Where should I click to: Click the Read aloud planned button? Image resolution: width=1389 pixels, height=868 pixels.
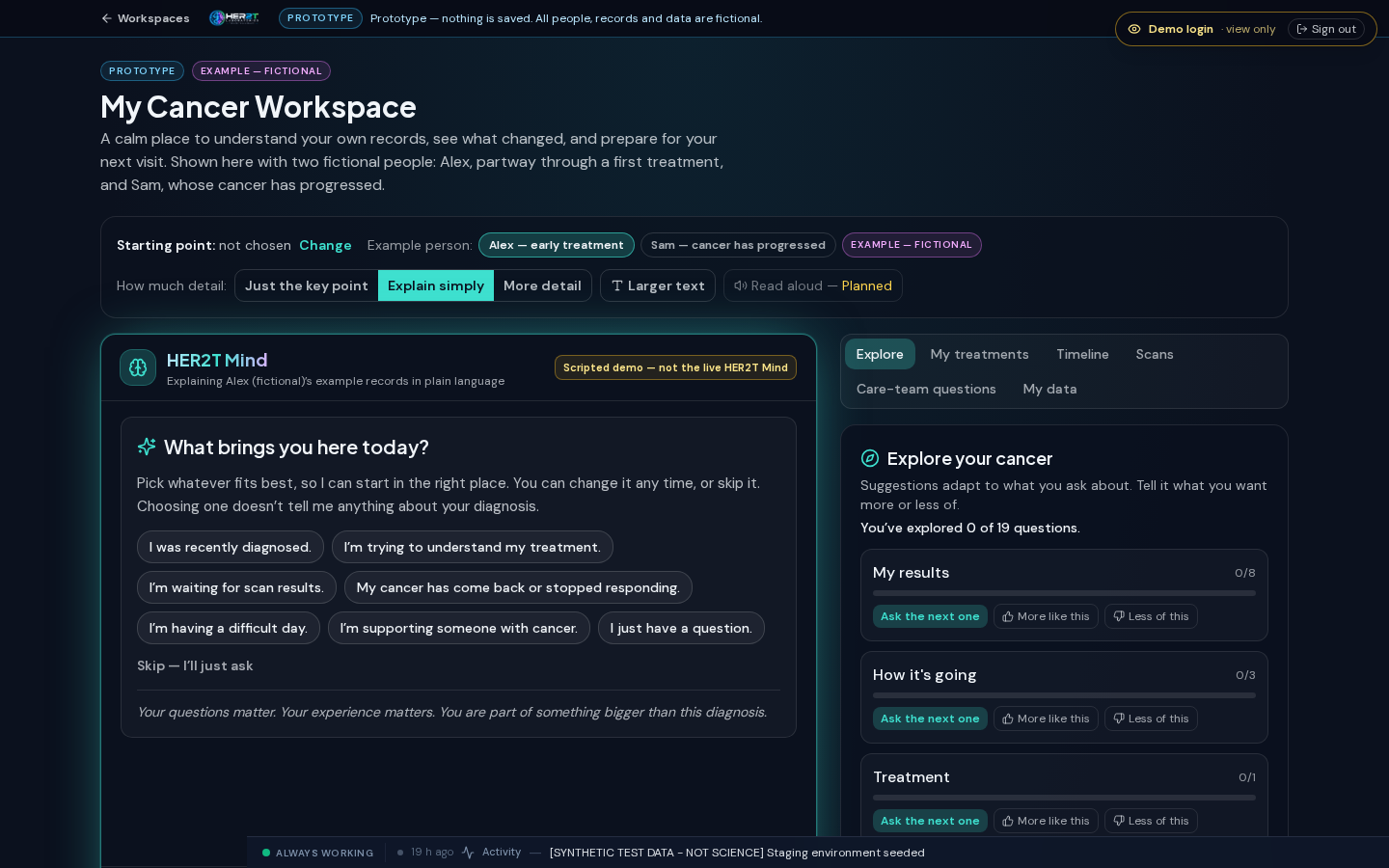[813, 285]
